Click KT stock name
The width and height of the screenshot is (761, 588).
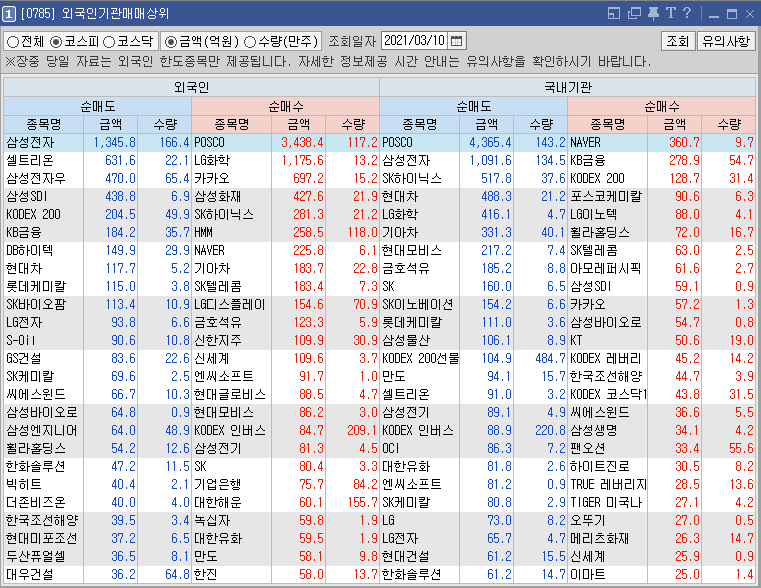click(576, 341)
